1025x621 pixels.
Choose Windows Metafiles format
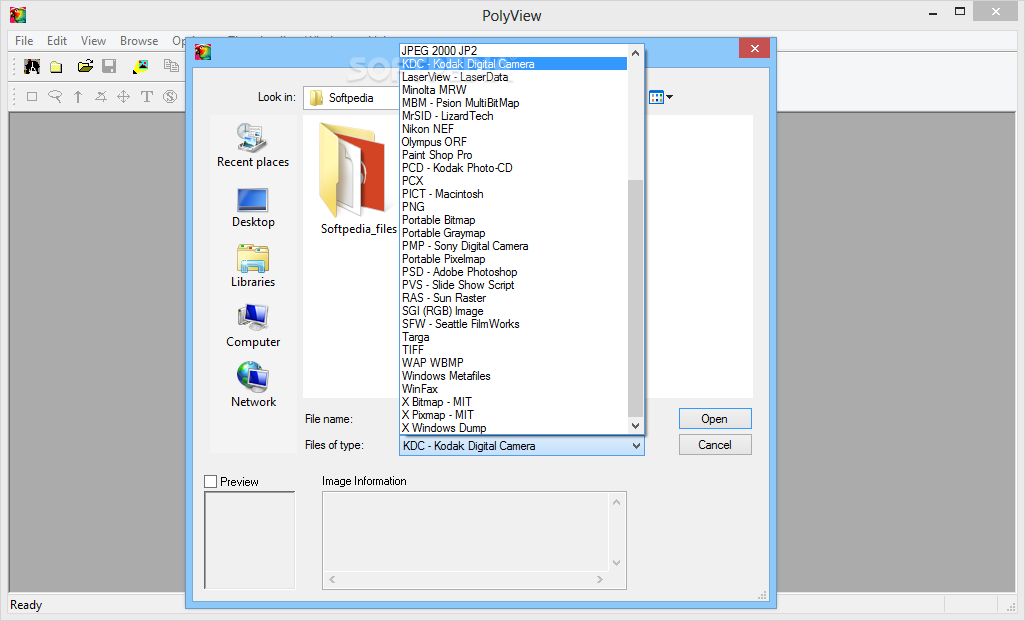513,376
